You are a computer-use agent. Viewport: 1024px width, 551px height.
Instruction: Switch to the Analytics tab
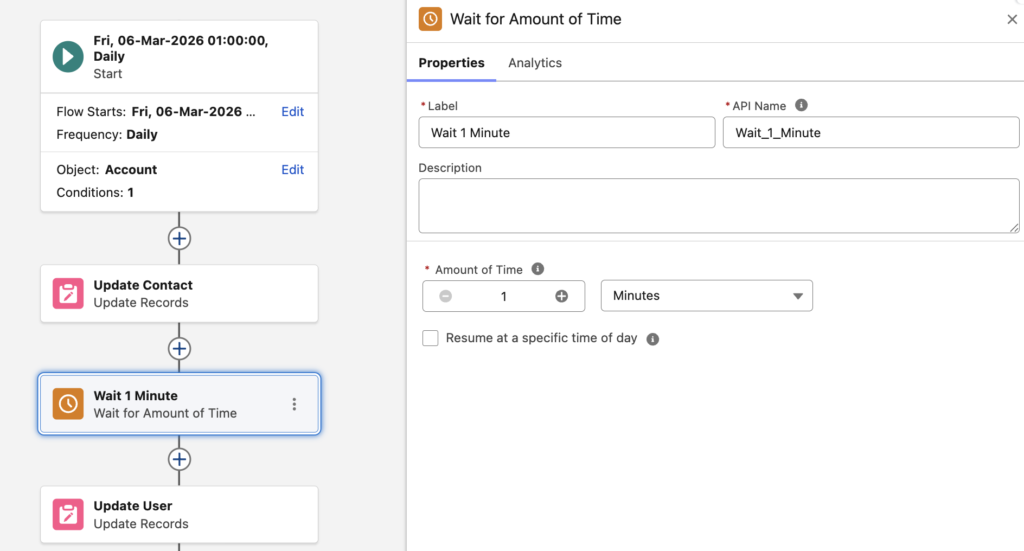pos(535,63)
